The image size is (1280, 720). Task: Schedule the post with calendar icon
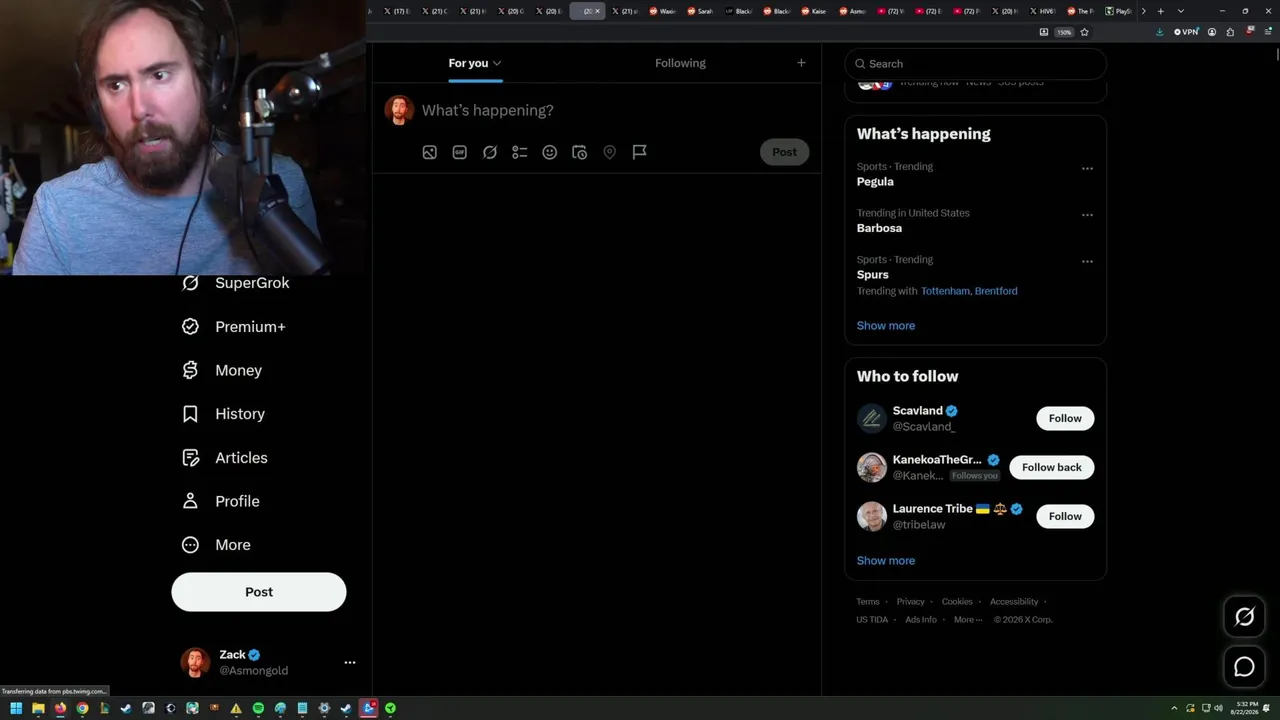[580, 152]
